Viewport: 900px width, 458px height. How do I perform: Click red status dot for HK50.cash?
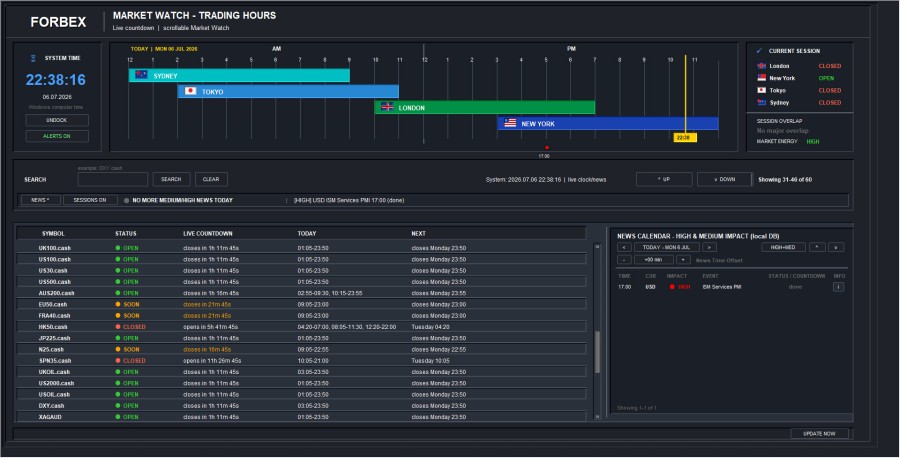(118, 327)
